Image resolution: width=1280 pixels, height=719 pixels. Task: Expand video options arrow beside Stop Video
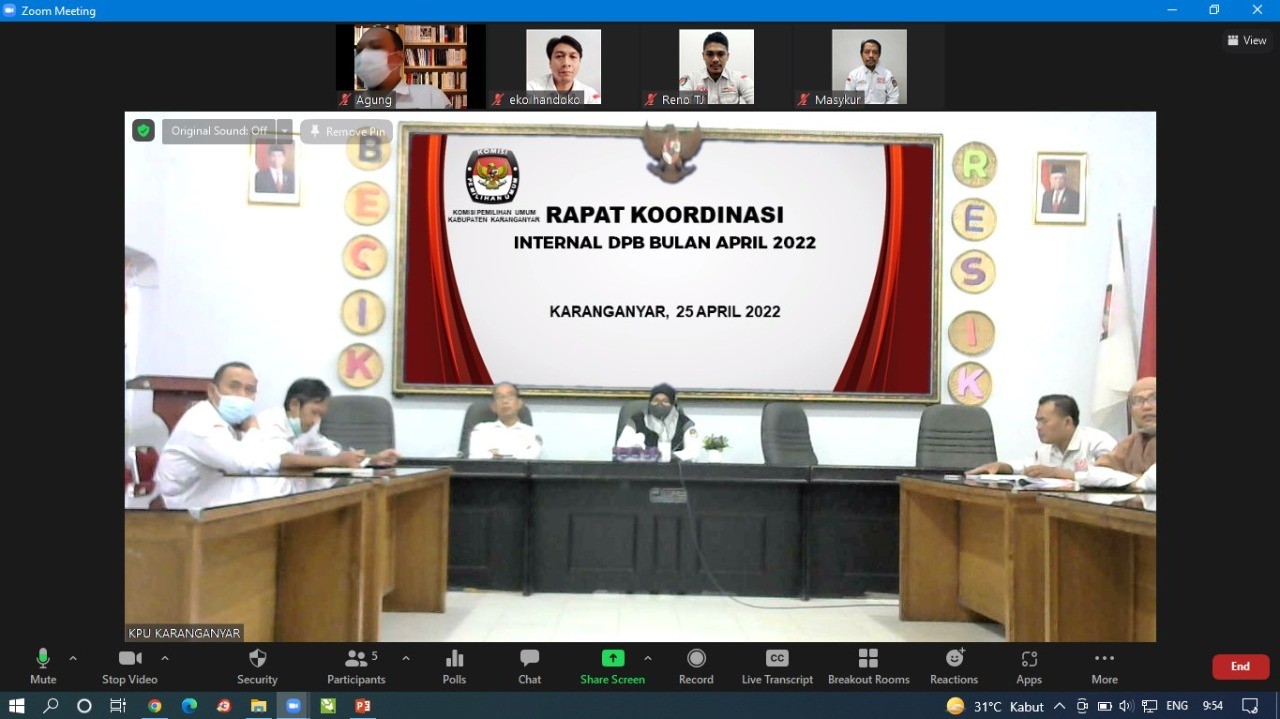[x=165, y=658]
